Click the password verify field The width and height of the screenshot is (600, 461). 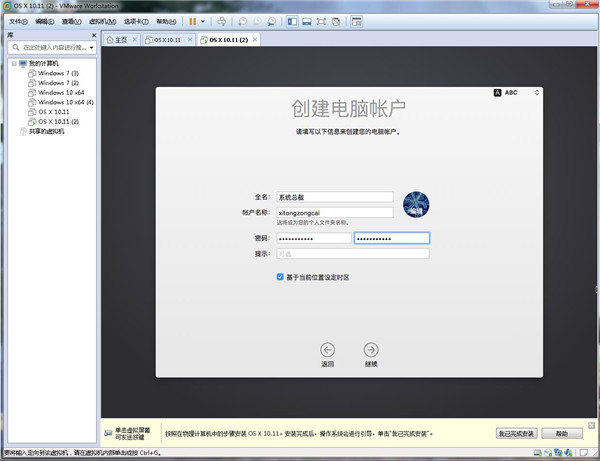pos(392,238)
